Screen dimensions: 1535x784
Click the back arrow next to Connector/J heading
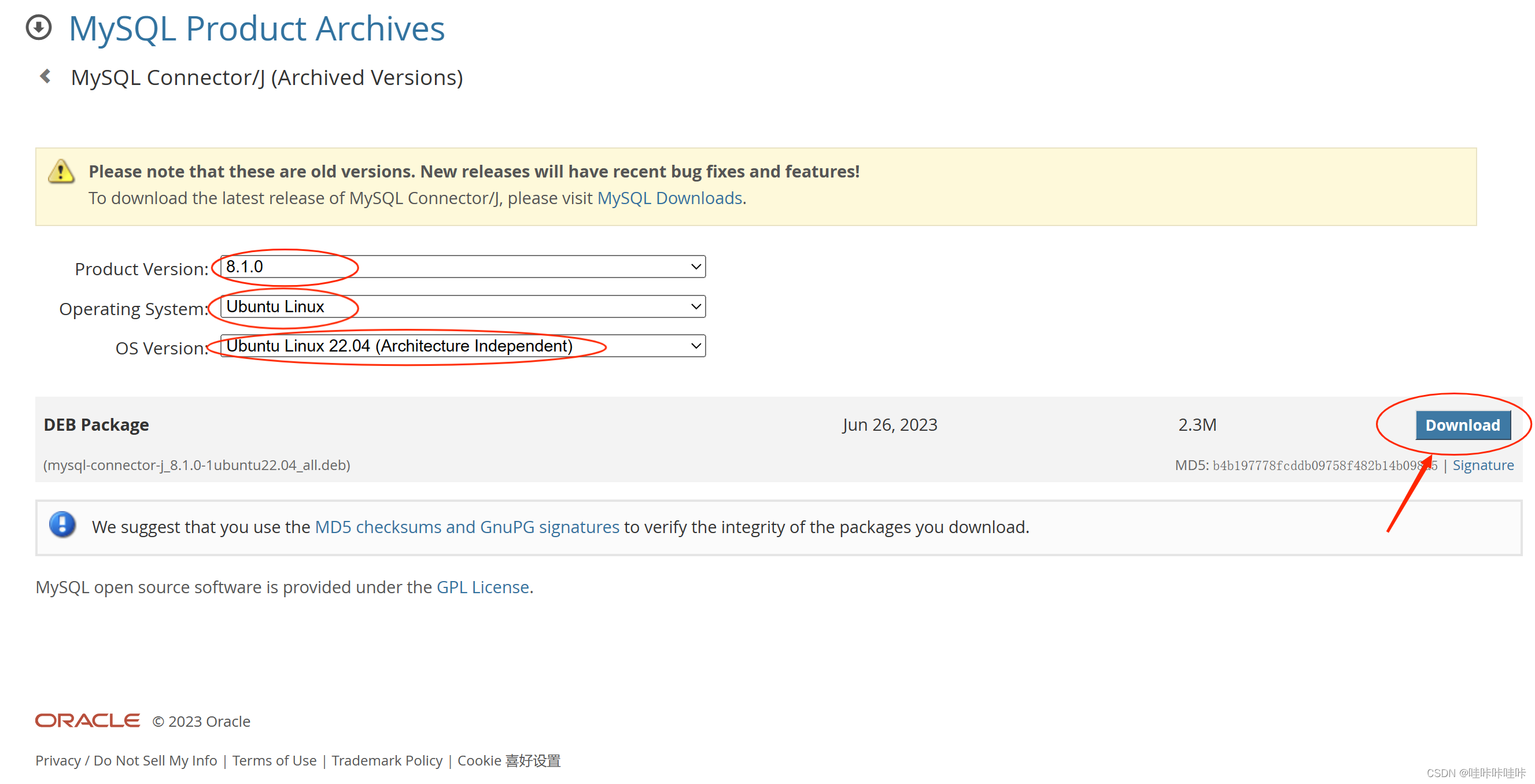coord(45,76)
